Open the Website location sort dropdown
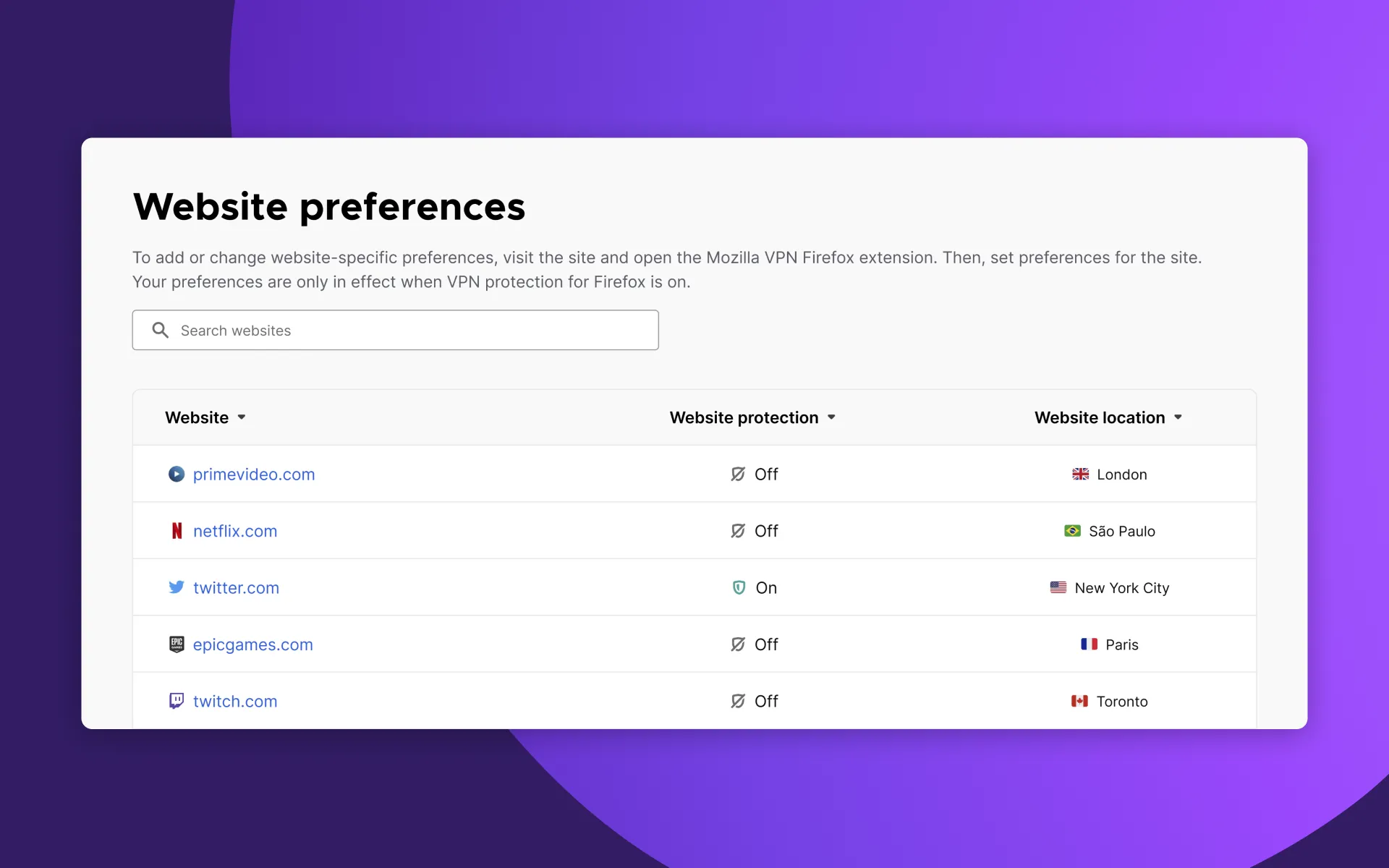This screenshot has height=868, width=1389. pyautogui.click(x=1178, y=417)
